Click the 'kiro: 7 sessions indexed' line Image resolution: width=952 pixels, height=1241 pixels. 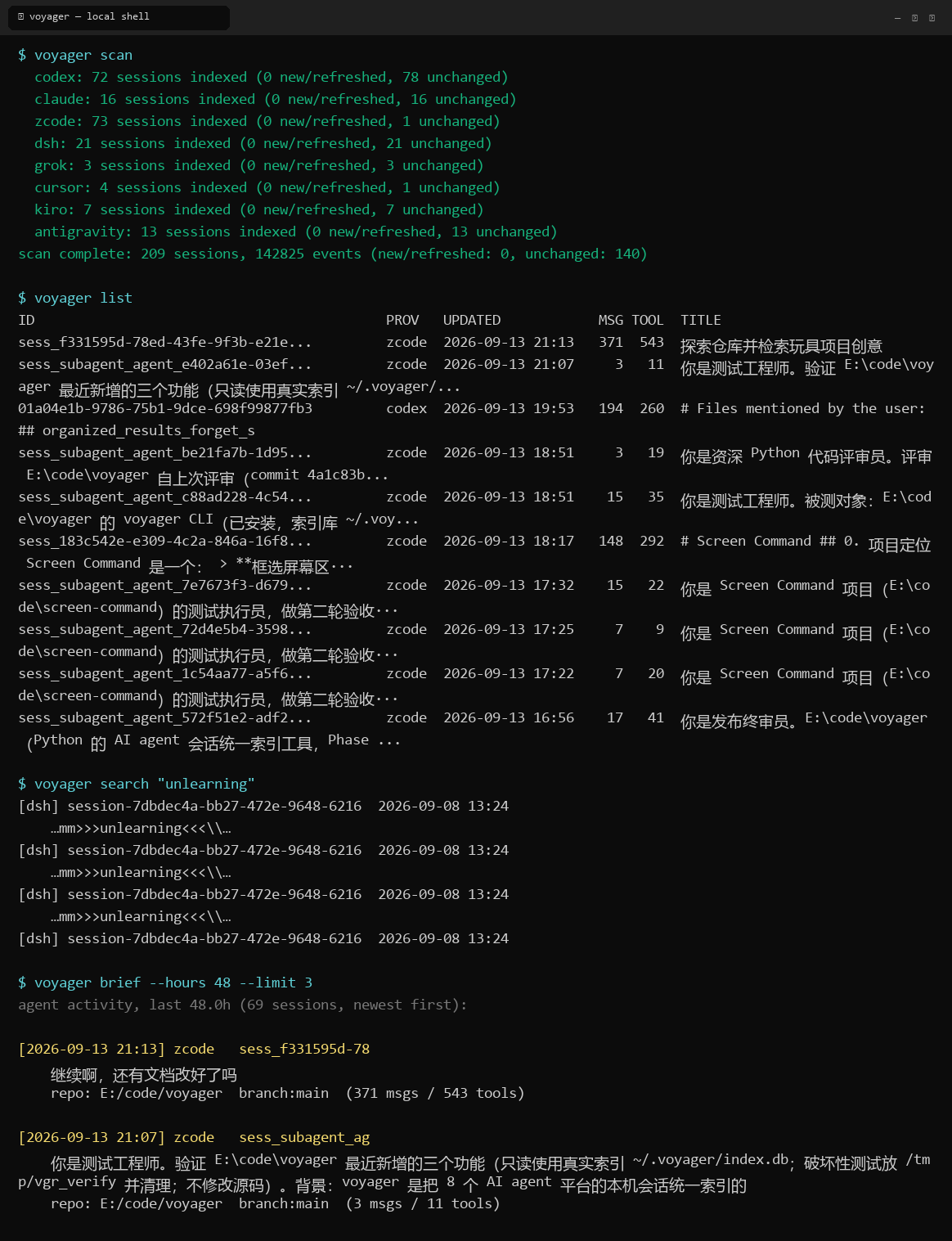[x=259, y=209]
